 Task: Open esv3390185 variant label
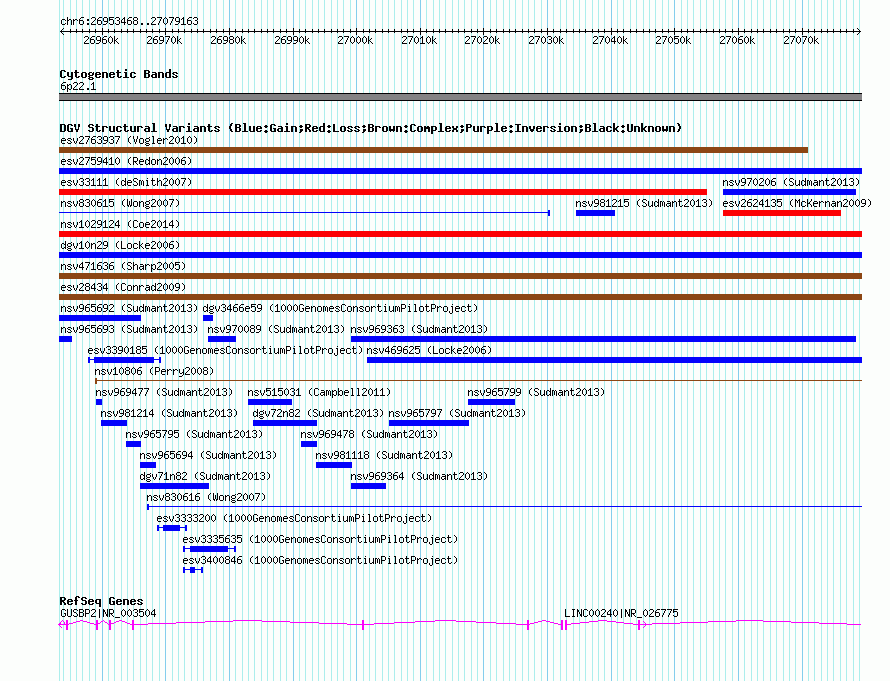point(225,350)
